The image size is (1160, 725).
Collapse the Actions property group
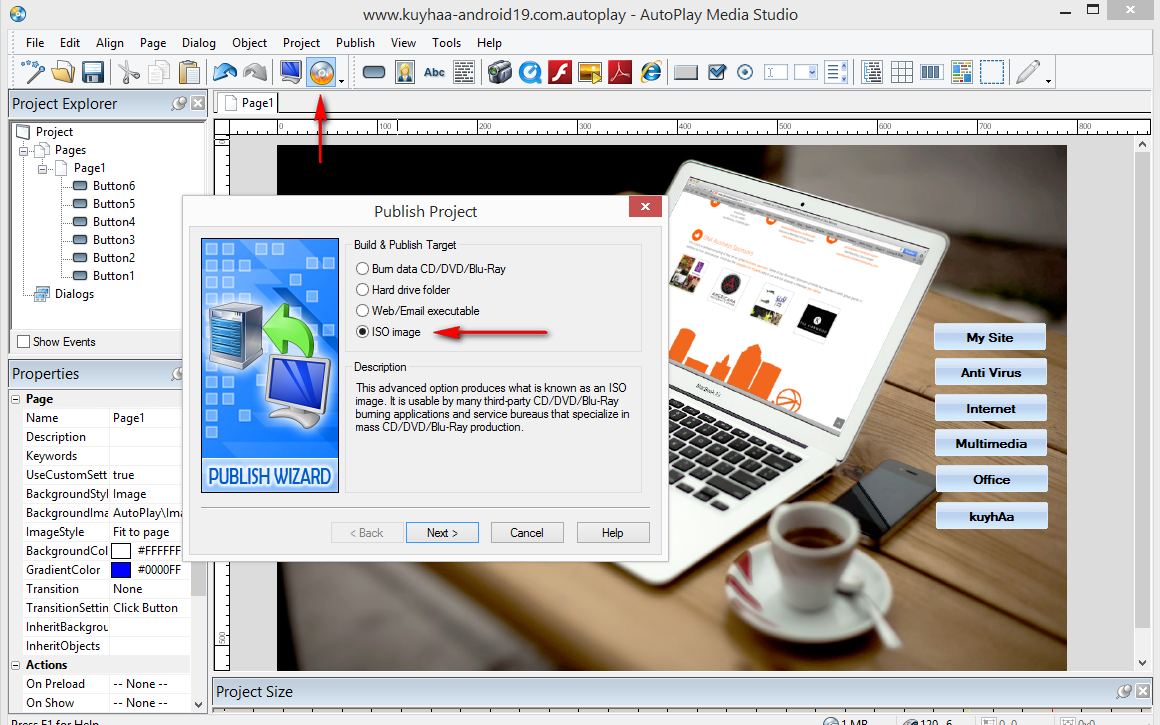coord(16,665)
